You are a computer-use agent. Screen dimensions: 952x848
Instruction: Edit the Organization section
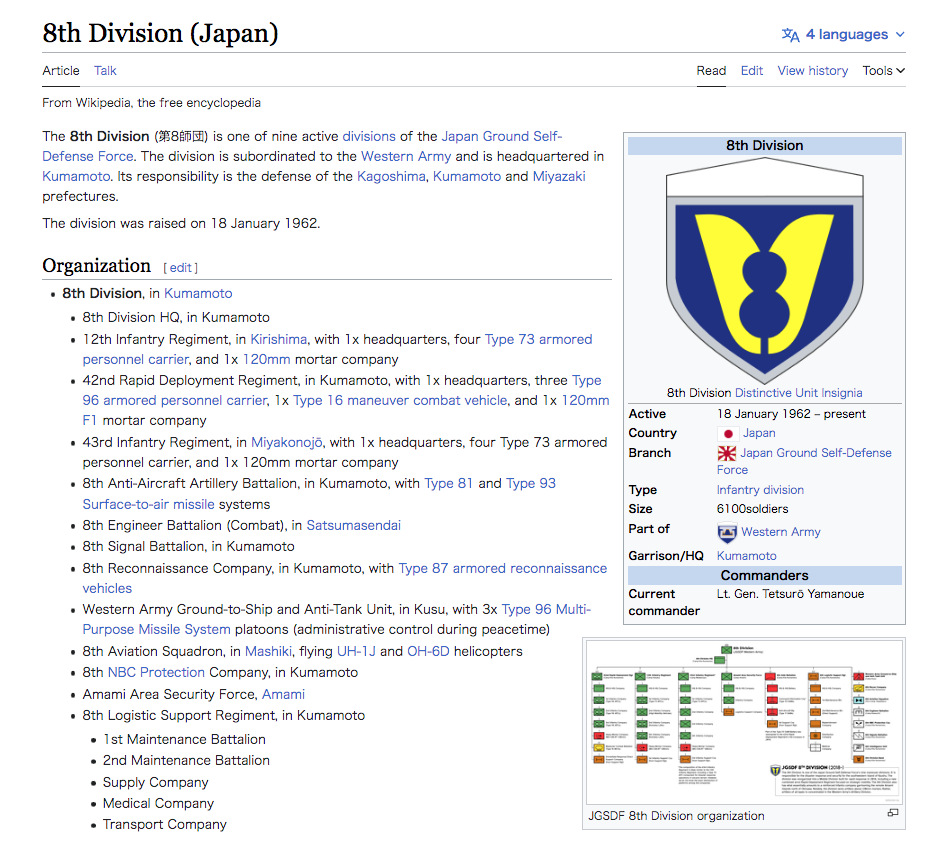click(x=180, y=268)
